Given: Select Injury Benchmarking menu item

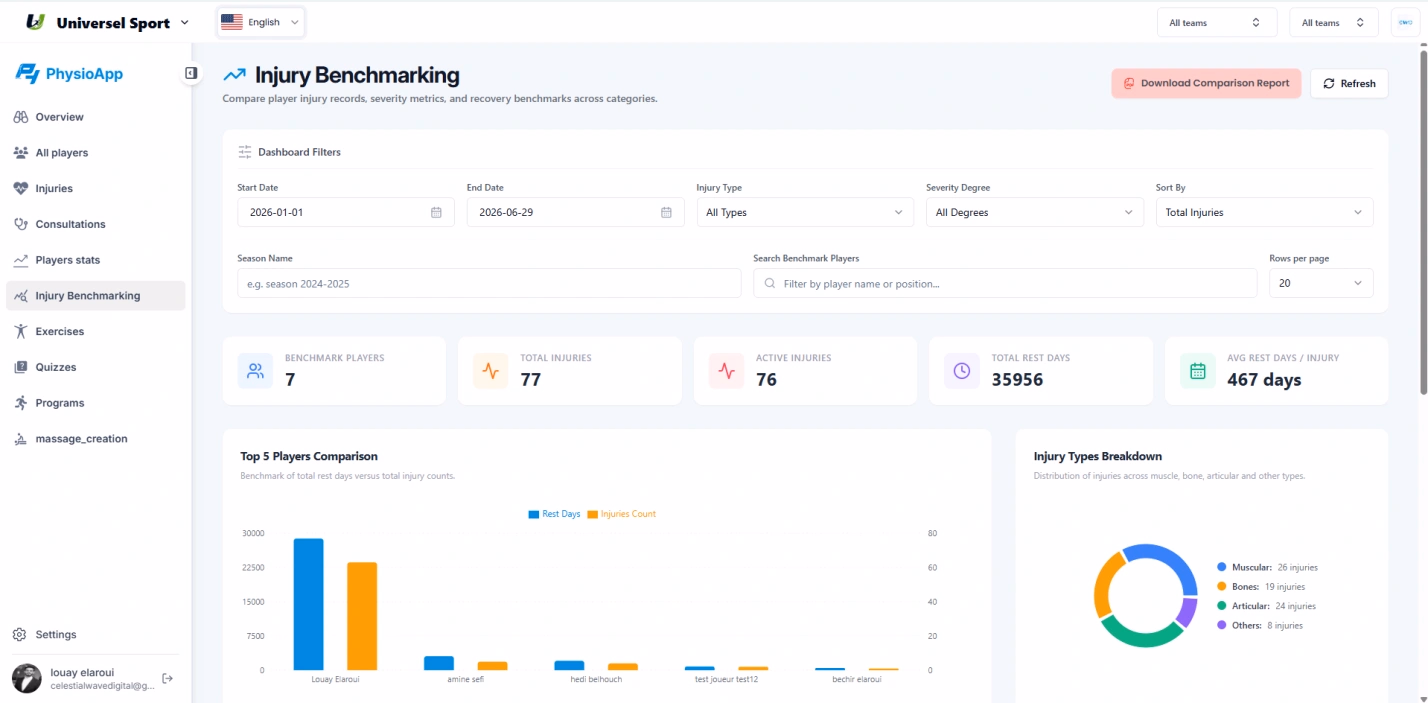Looking at the screenshot, I should (x=96, y=296).
